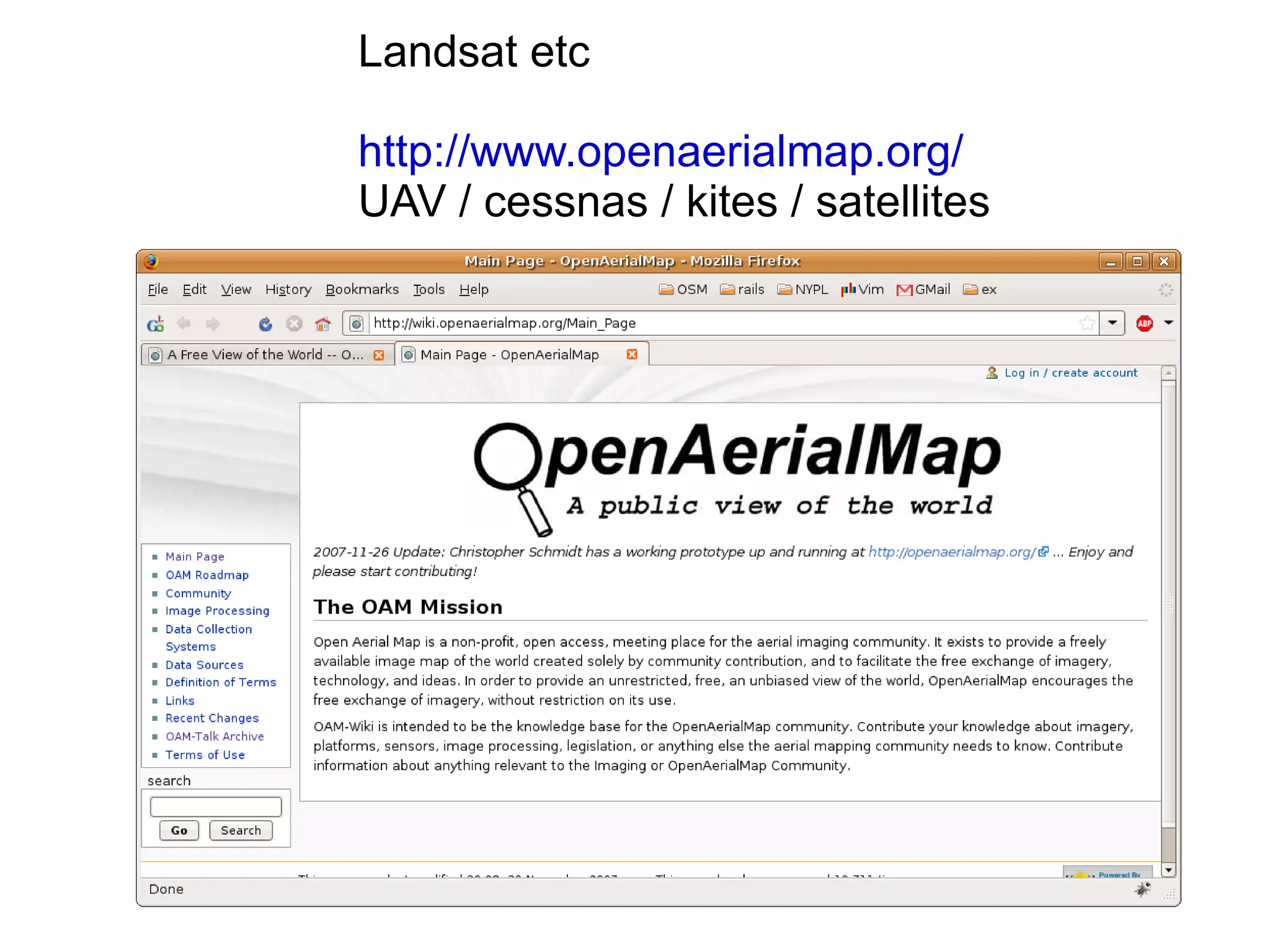Switch to 'A Free View of the World' tab
The width and height of the screenshot is (1270, 952).
(x=267, y=355)
